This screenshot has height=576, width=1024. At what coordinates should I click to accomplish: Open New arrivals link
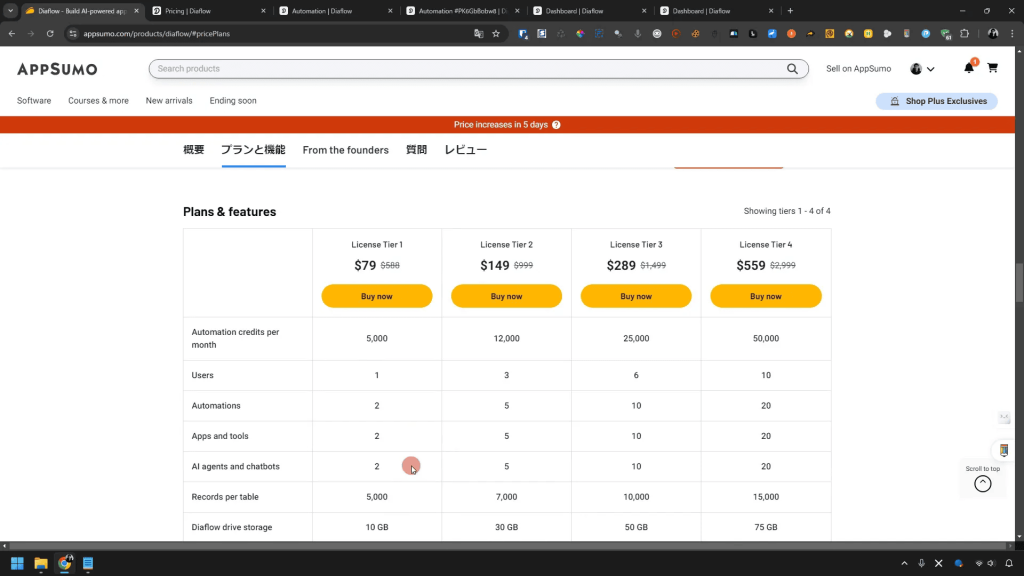click(169, 101)
